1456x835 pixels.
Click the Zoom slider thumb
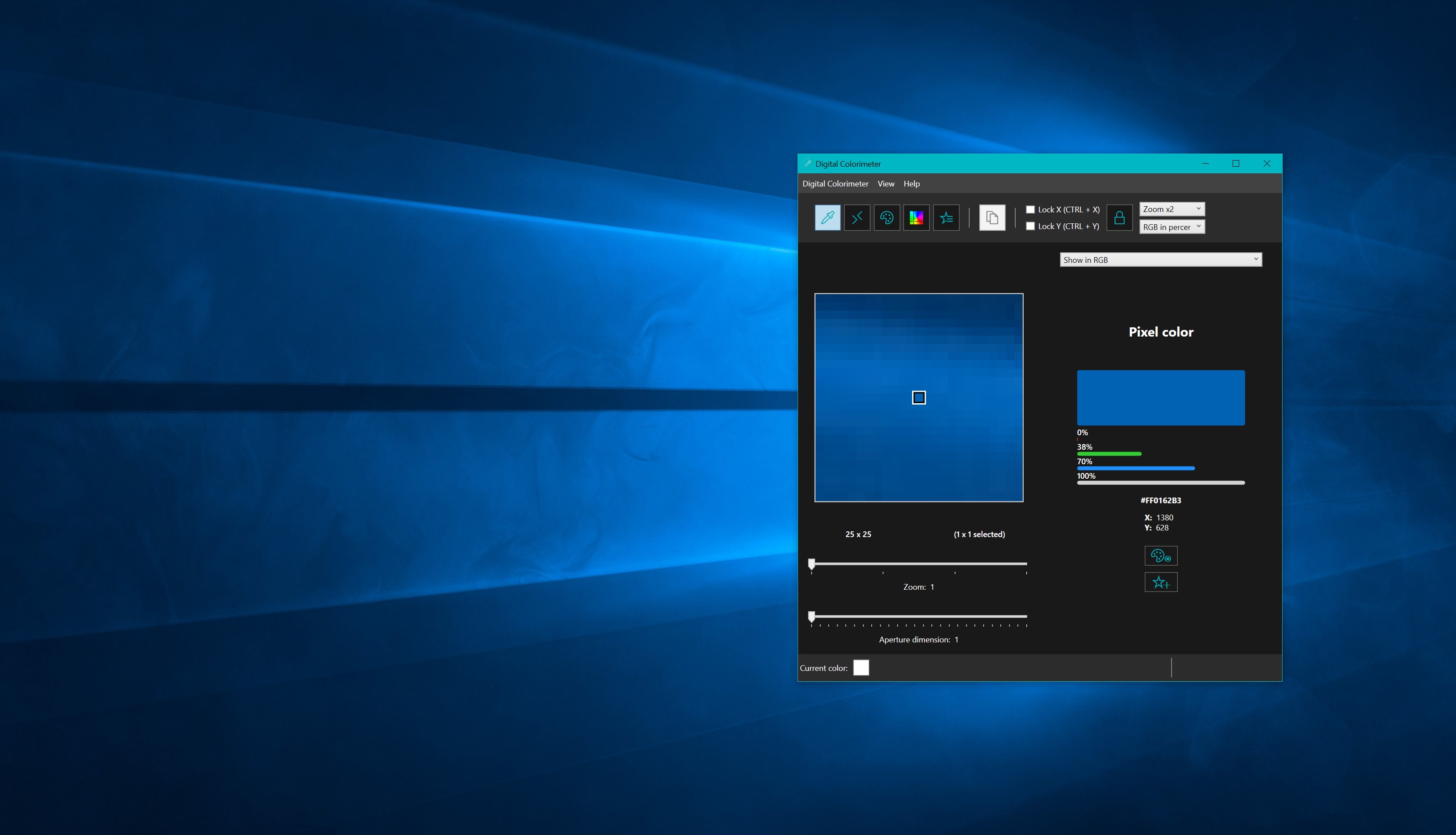pos(811,564)
